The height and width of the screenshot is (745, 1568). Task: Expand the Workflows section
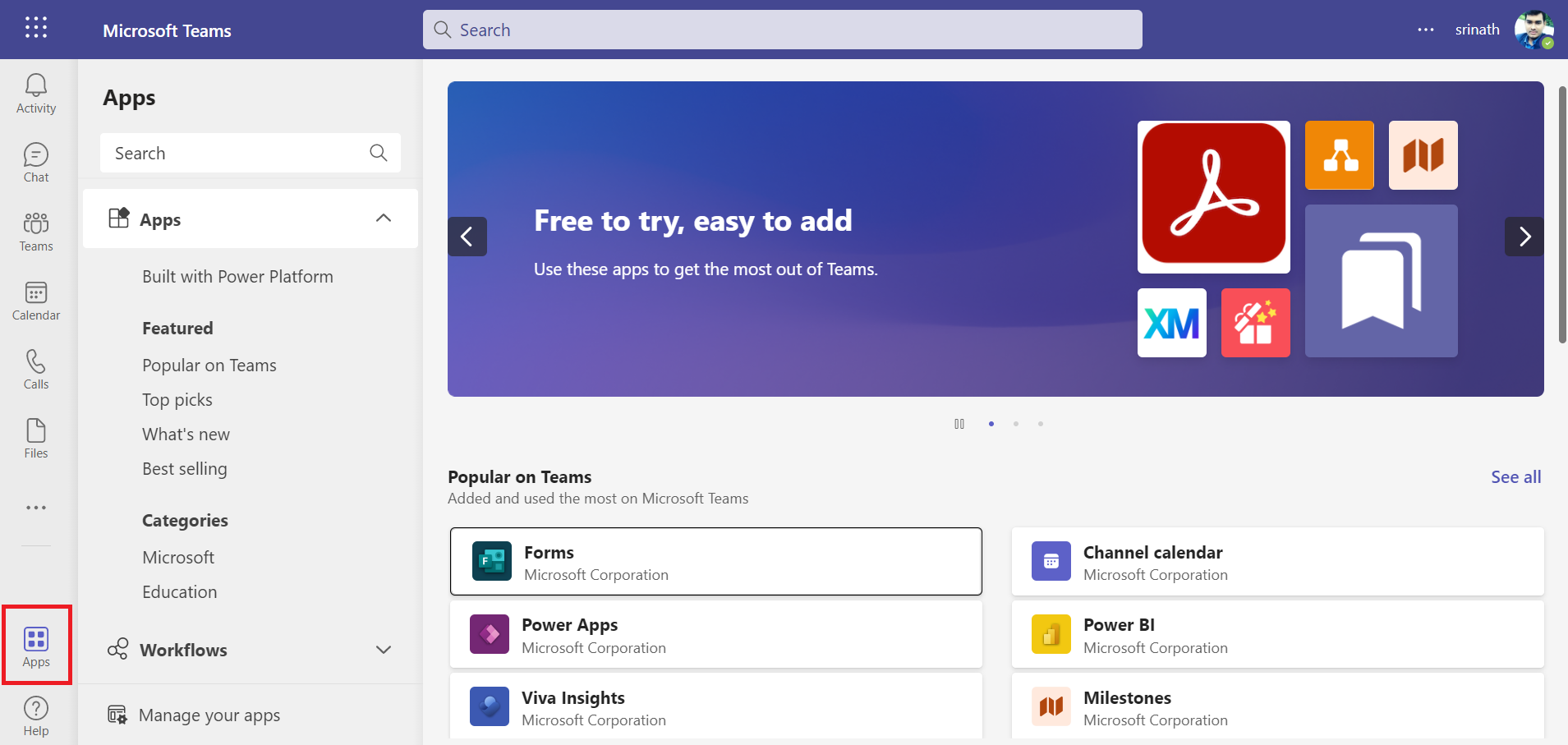383,650
